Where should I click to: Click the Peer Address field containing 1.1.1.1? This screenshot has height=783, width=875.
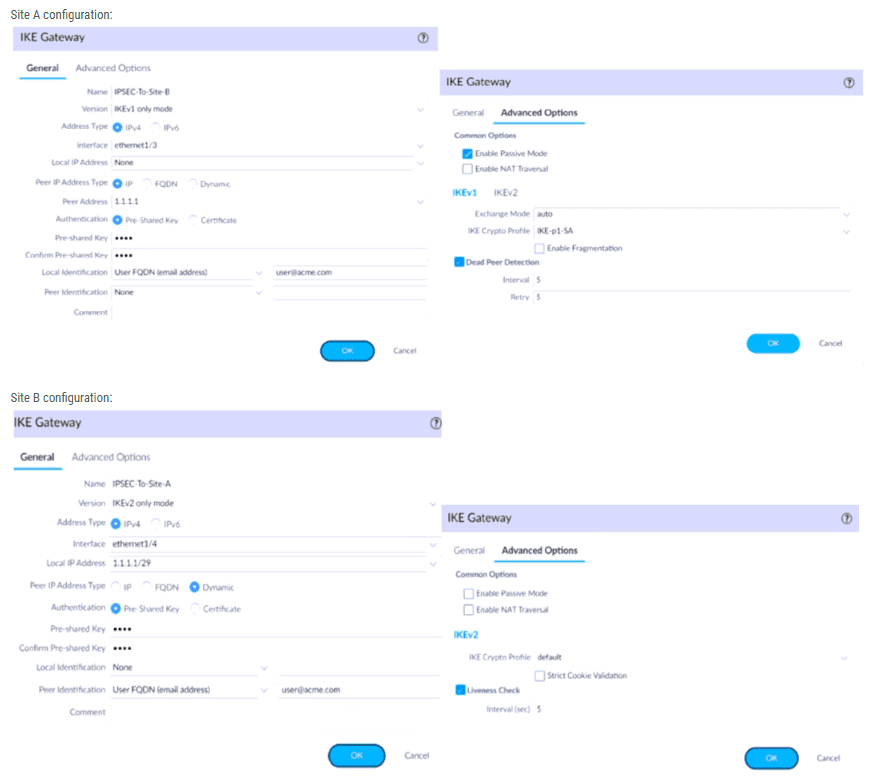coord(260,201)
